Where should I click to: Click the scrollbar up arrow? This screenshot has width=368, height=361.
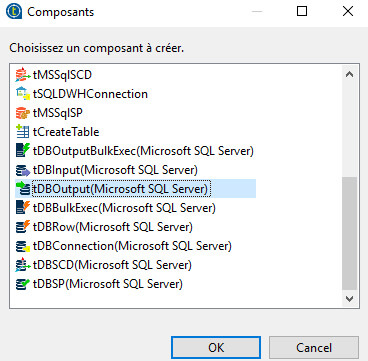point(349,74)
